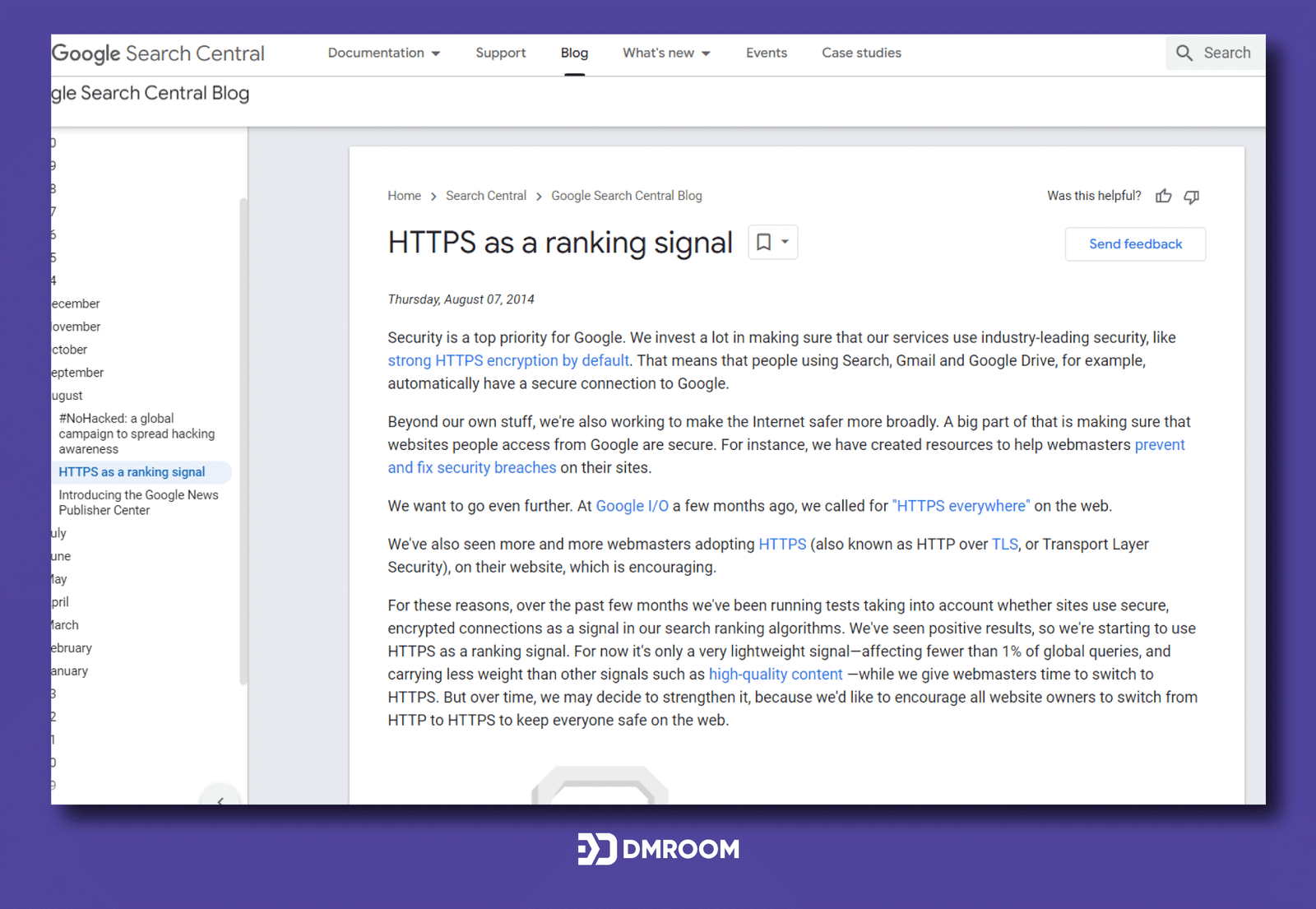Click the search magnifier icon
1316x909 pixels.
click(x=1184, y=53)
